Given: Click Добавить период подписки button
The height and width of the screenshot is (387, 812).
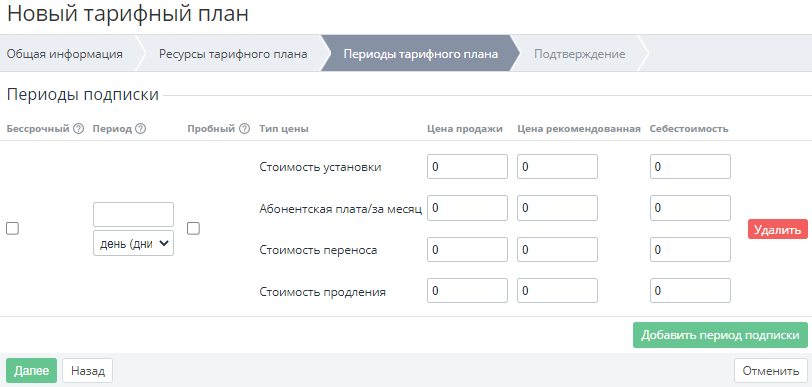Looking at the screenshot, I should click(x=720, y=335).
